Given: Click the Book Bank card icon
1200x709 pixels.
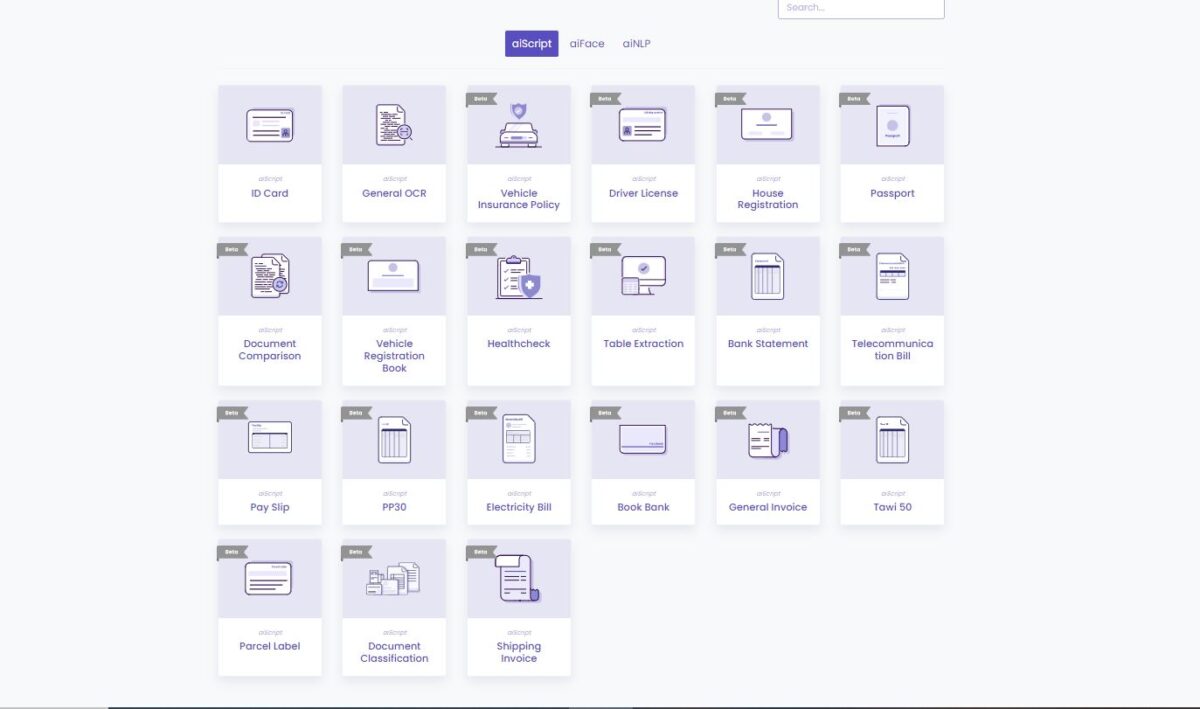Looking at the screenshot, I should tap(642, 437).
